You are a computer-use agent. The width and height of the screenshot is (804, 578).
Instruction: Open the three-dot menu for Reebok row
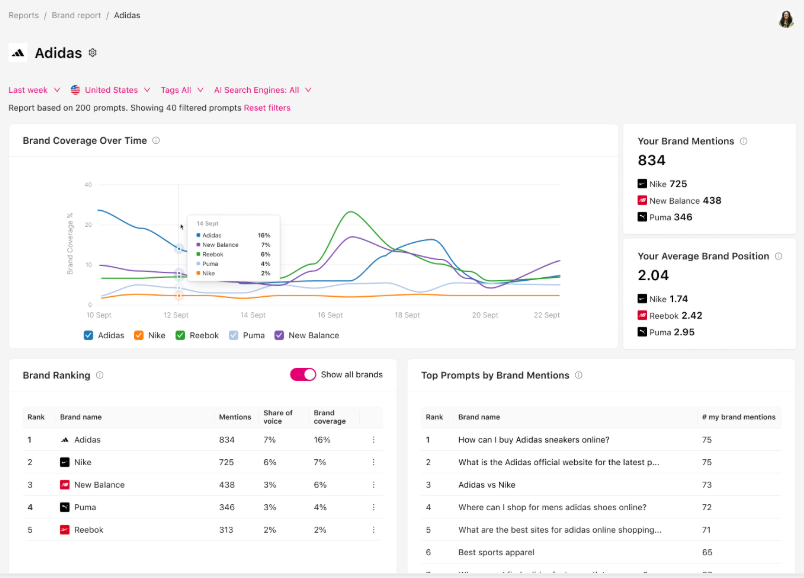coord(373,530)
